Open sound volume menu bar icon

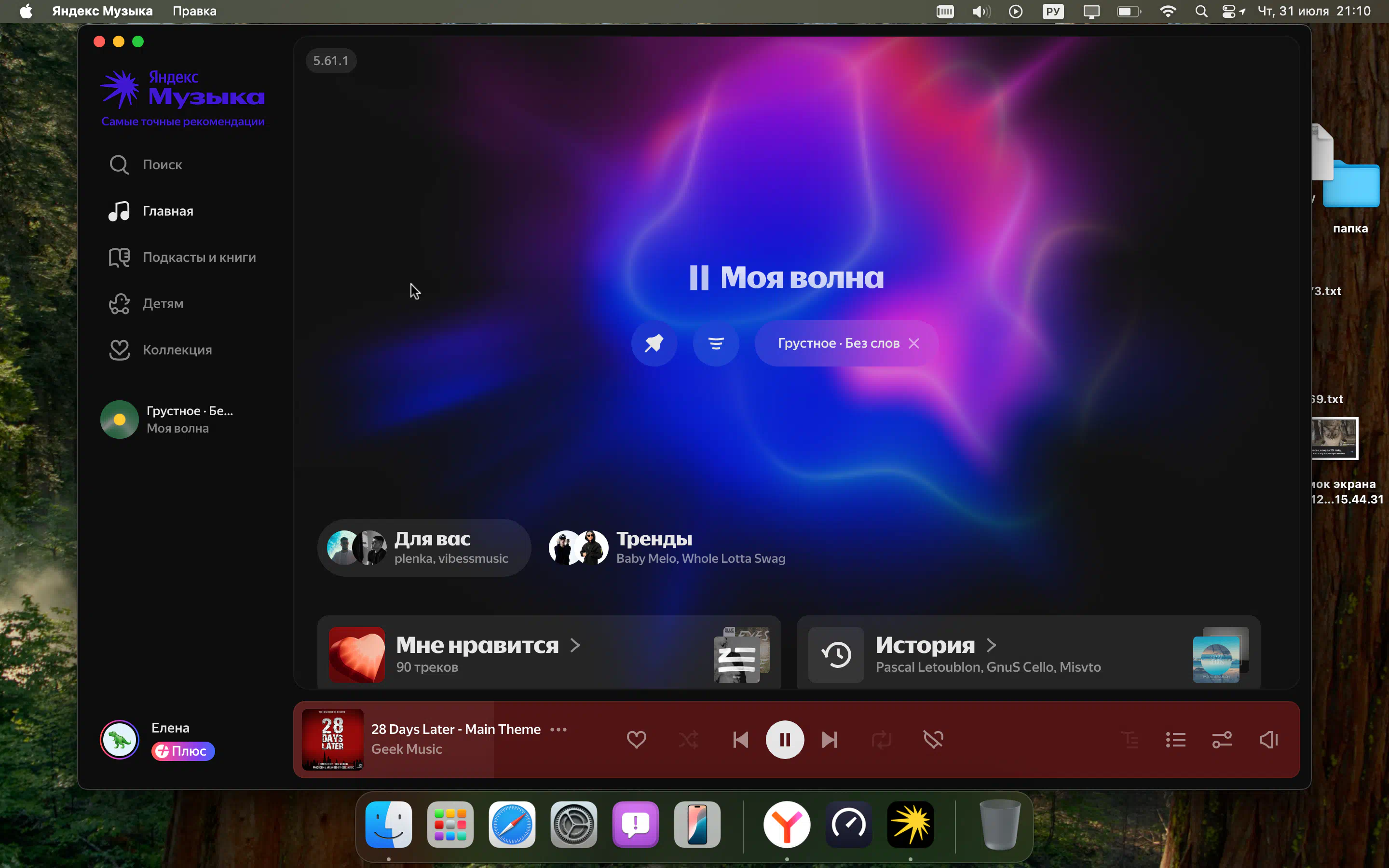981,11
